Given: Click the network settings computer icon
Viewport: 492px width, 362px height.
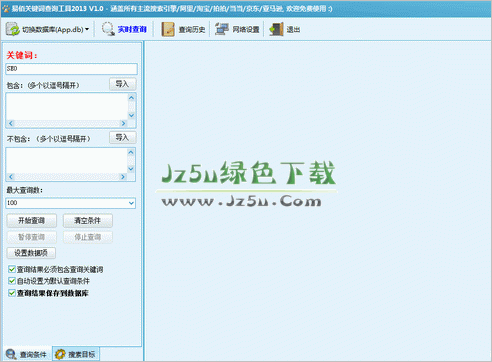Looking at the screenshot, I should [x=222, y=29].
